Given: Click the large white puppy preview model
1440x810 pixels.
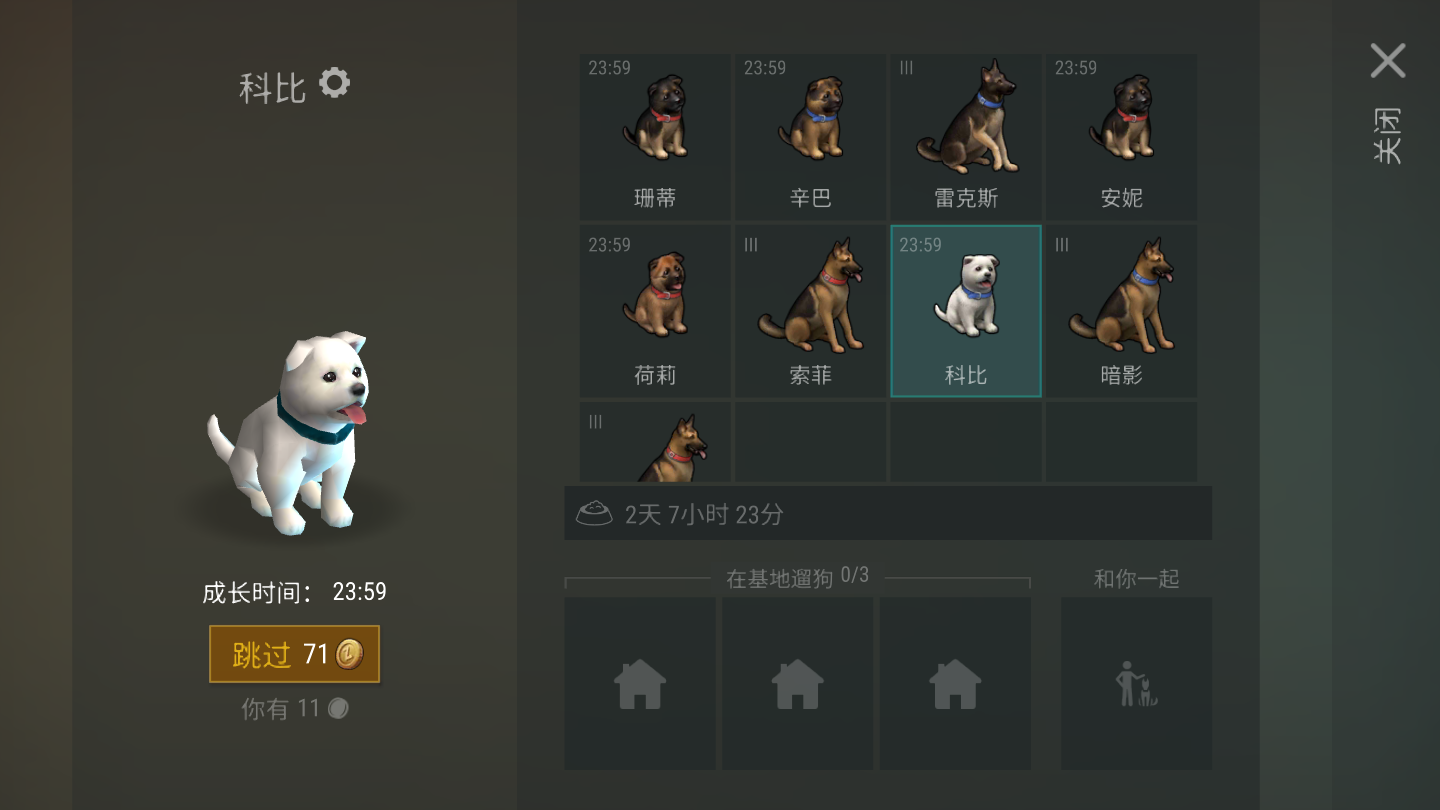Looking at the screenshot, I should point(292,433).
